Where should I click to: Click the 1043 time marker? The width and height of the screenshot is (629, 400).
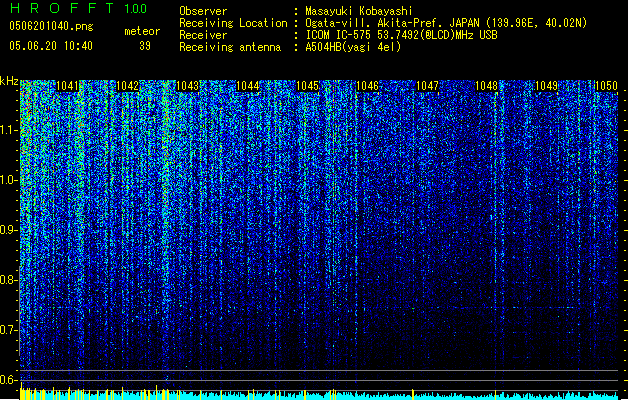tap(187, 86)
